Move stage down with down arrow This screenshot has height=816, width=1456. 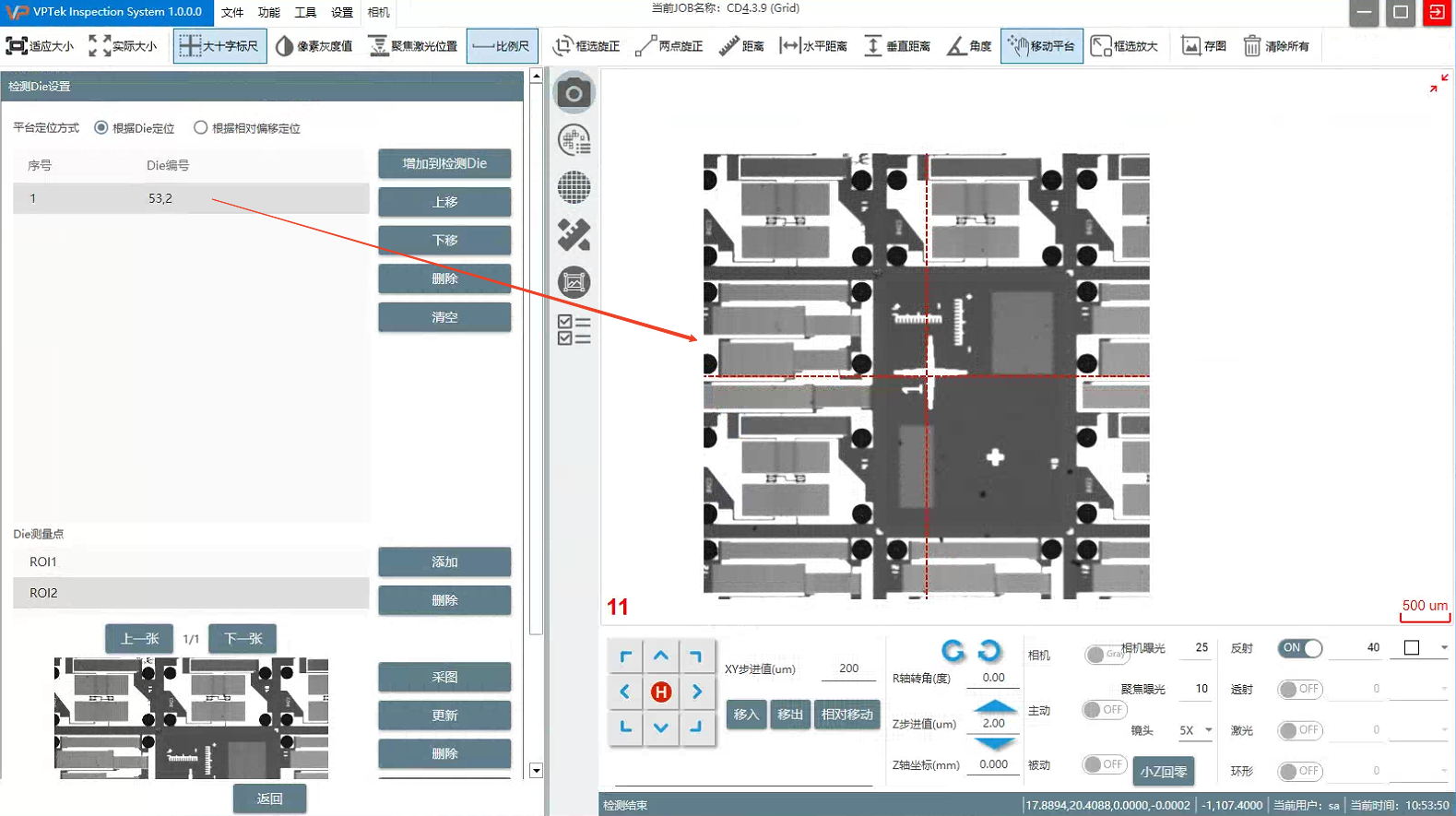pyautogui.click(x=661, y=727)
